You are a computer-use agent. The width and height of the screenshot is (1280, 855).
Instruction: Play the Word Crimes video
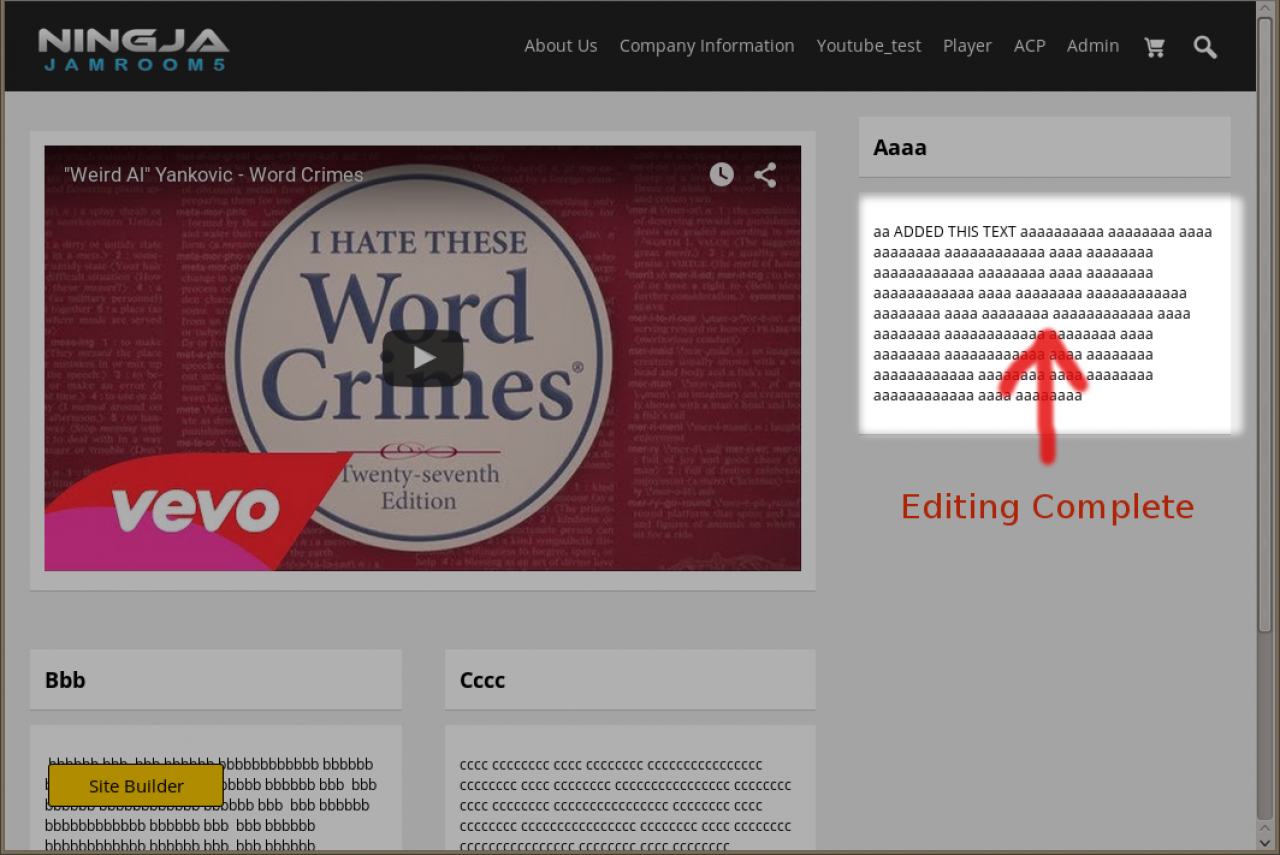pyautogui.click(x=422, y=357)
